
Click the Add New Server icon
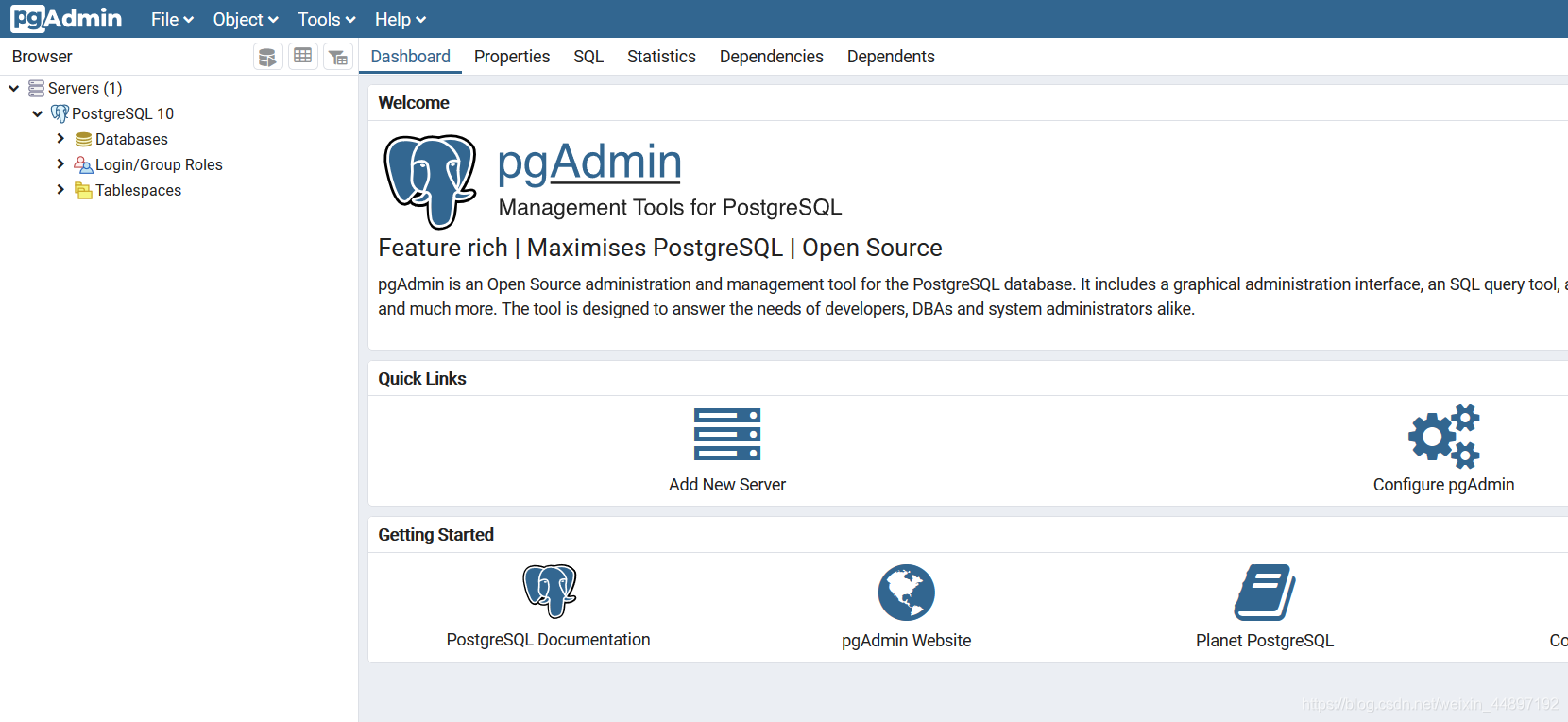pos(727,435)
